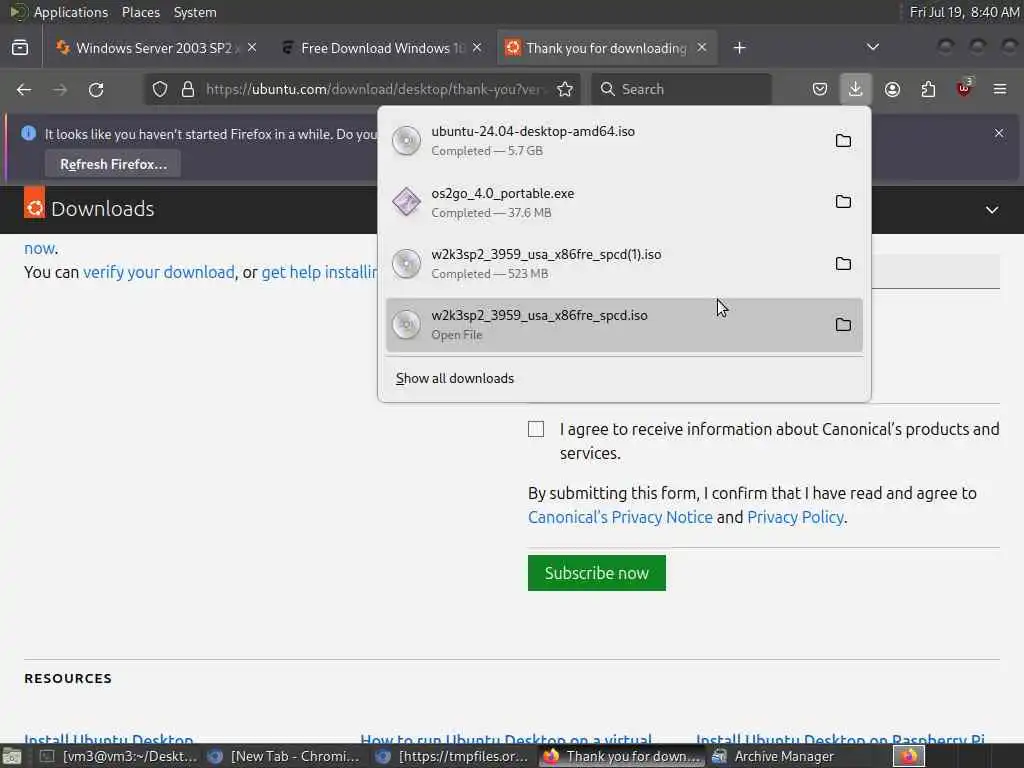The image size is (1024, 768).
Task: Check the Canonical products information checkbox
Action: (536, 429)
